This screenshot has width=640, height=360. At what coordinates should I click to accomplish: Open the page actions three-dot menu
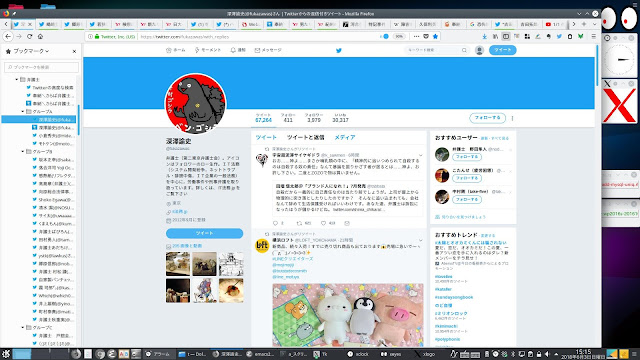(416, 36)
